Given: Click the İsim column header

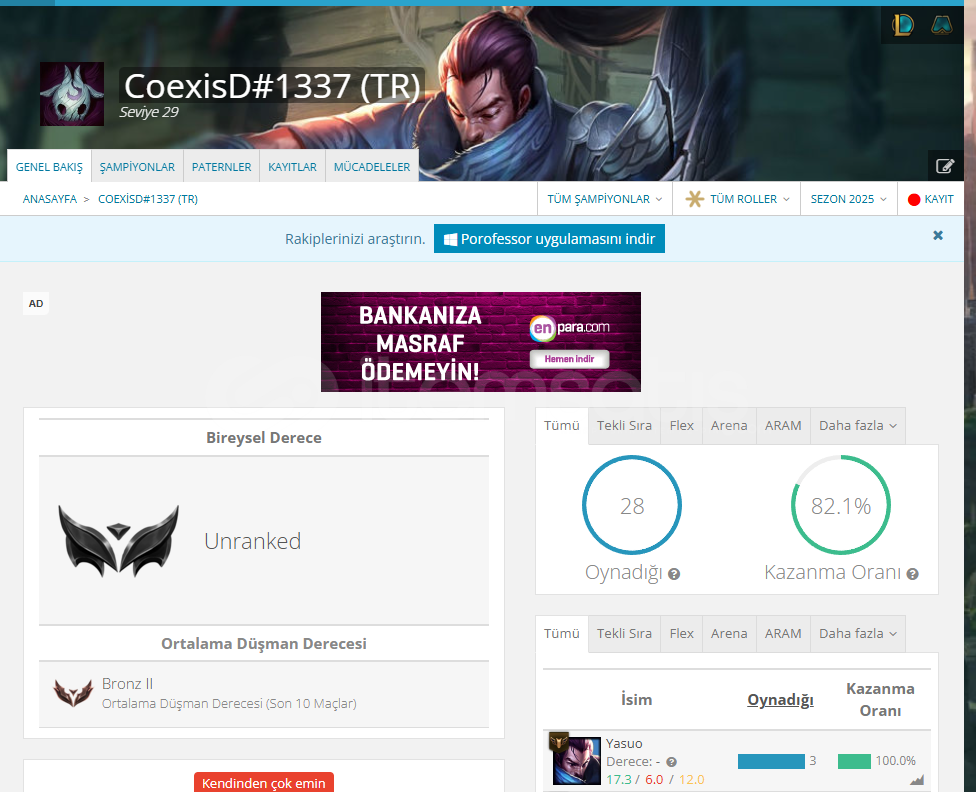Looking at the screenshot, I should pyautogui.click(x=636, y=700).
